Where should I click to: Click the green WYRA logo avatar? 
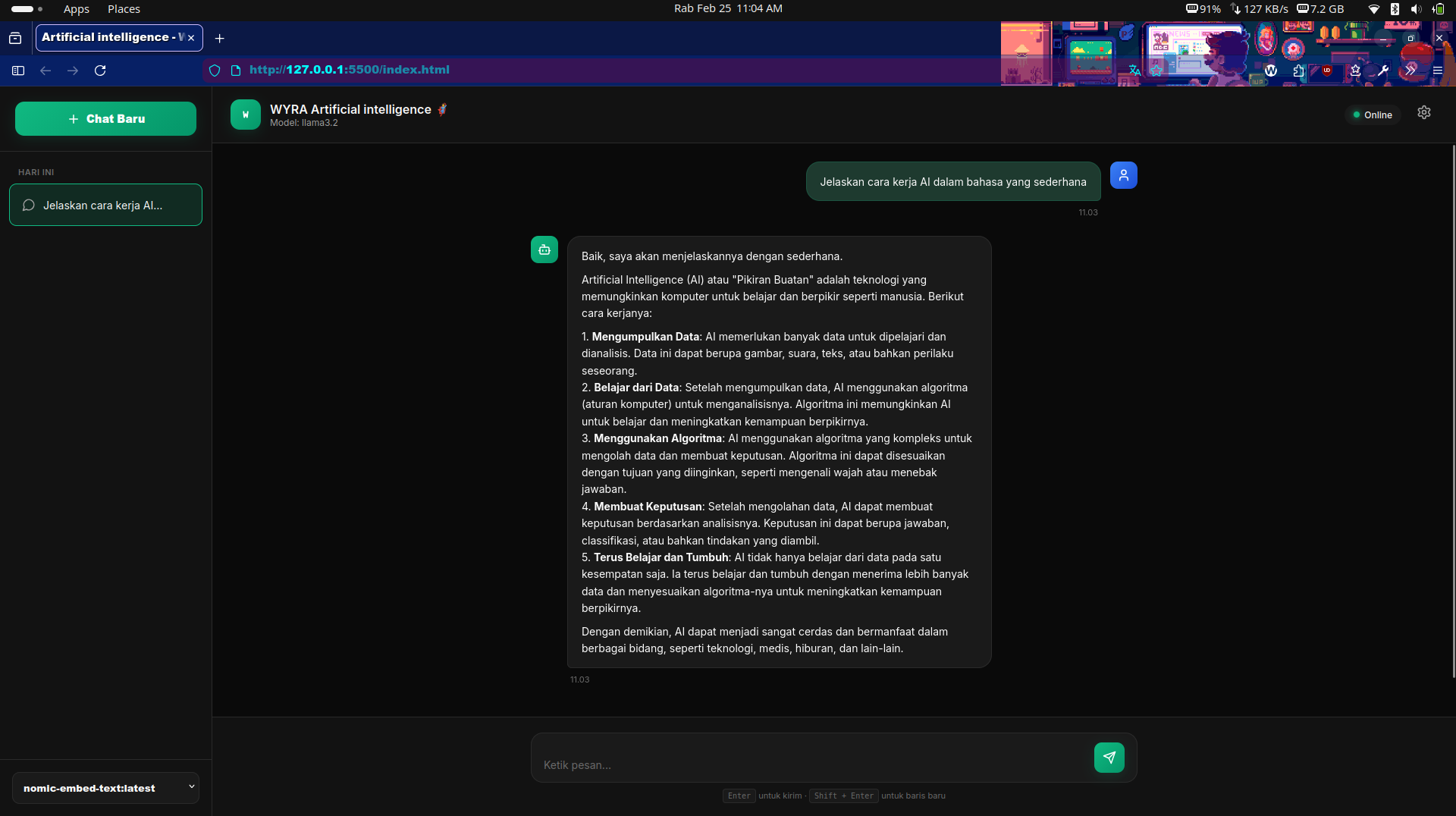click(x=245, y=115)
